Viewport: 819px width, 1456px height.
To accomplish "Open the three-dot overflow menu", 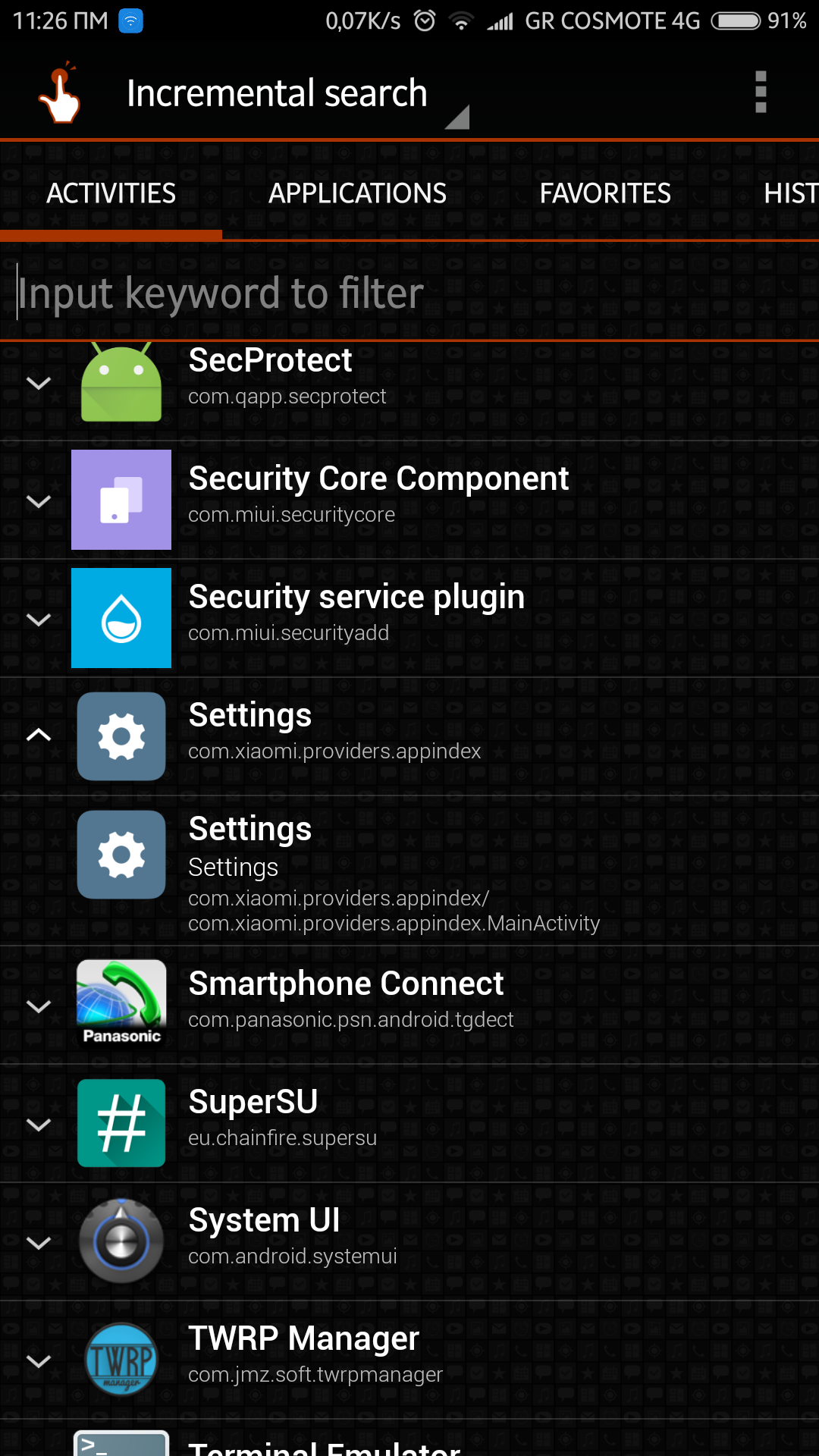I will tap(761, 93).
